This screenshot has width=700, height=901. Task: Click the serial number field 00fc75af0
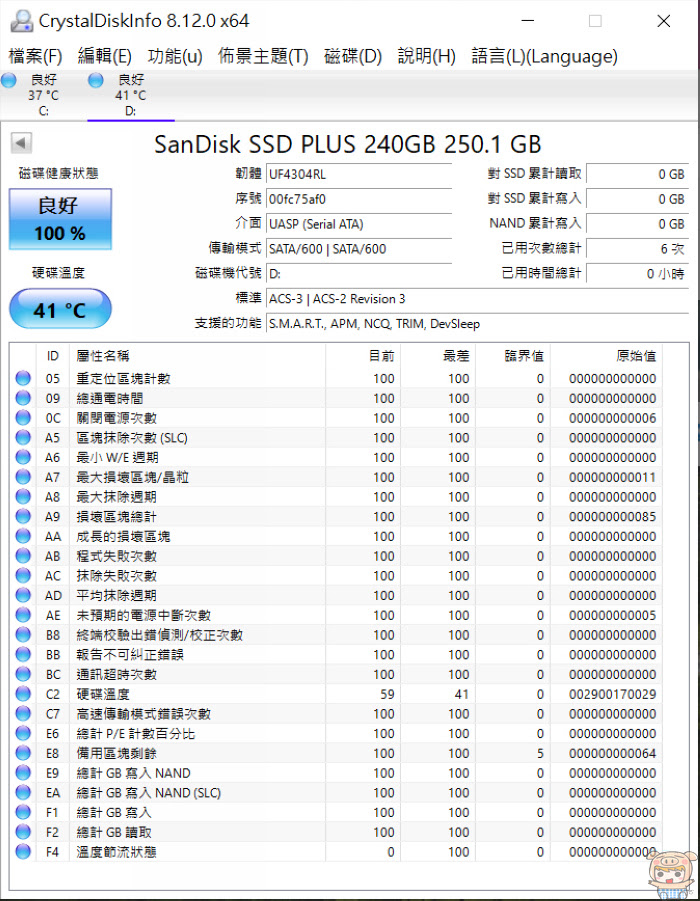359,199
